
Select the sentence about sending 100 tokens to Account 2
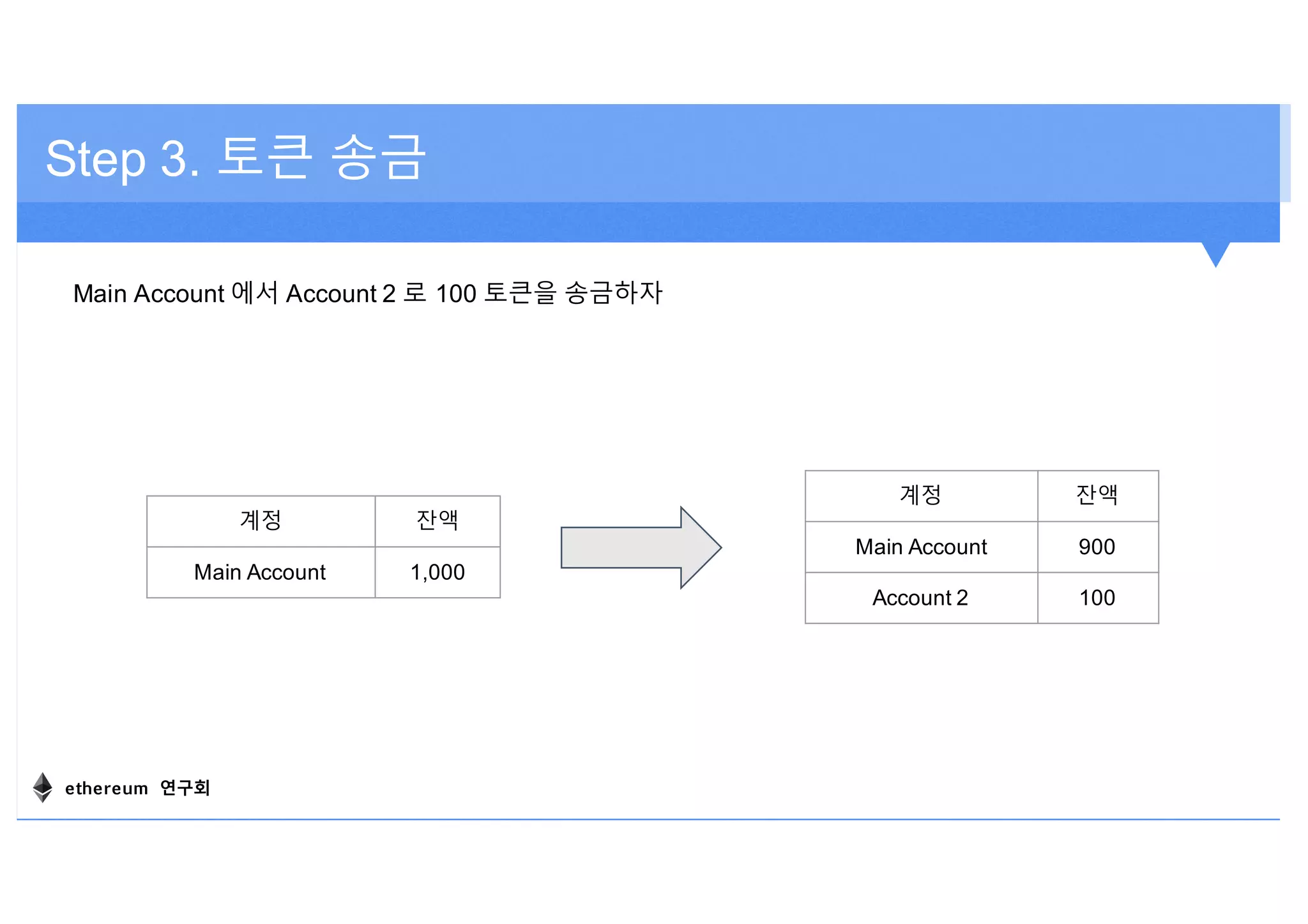click(x=368, y=293)
